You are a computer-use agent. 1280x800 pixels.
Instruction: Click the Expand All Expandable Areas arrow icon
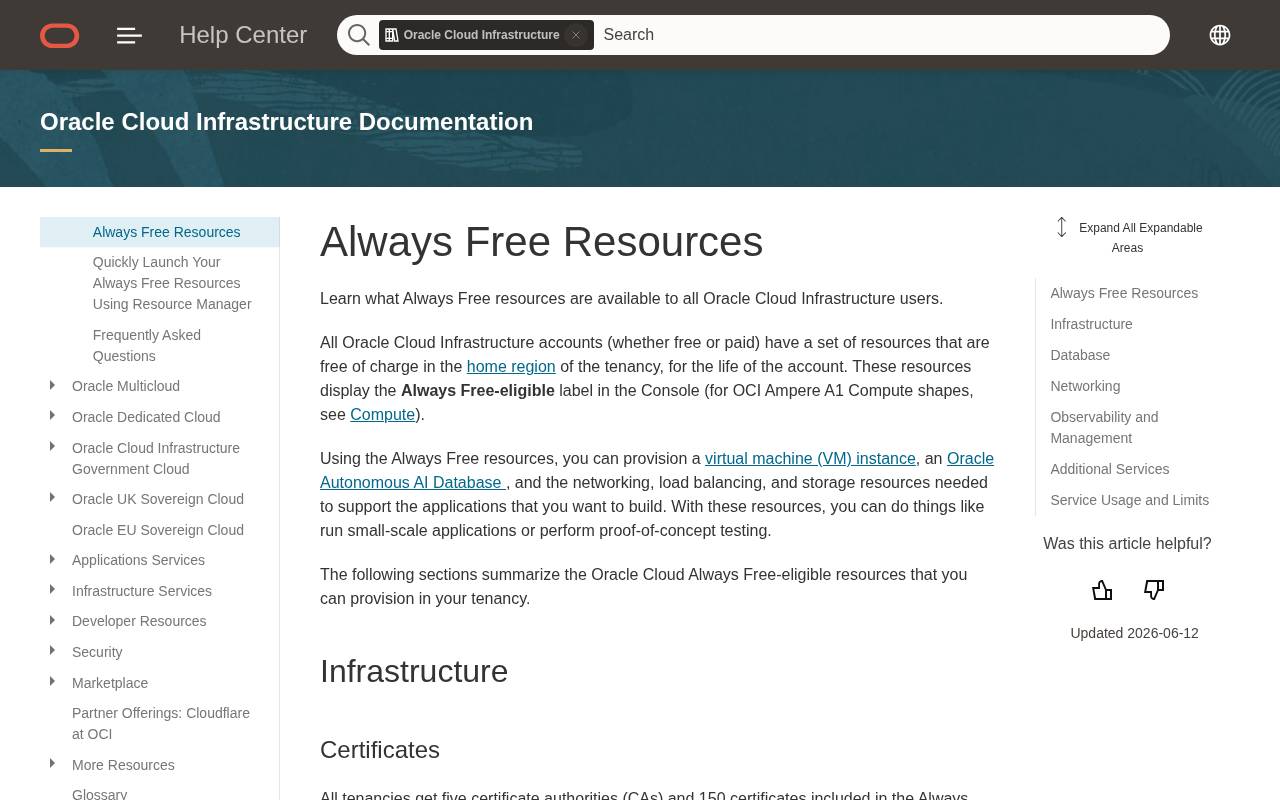pos(1062,228)
